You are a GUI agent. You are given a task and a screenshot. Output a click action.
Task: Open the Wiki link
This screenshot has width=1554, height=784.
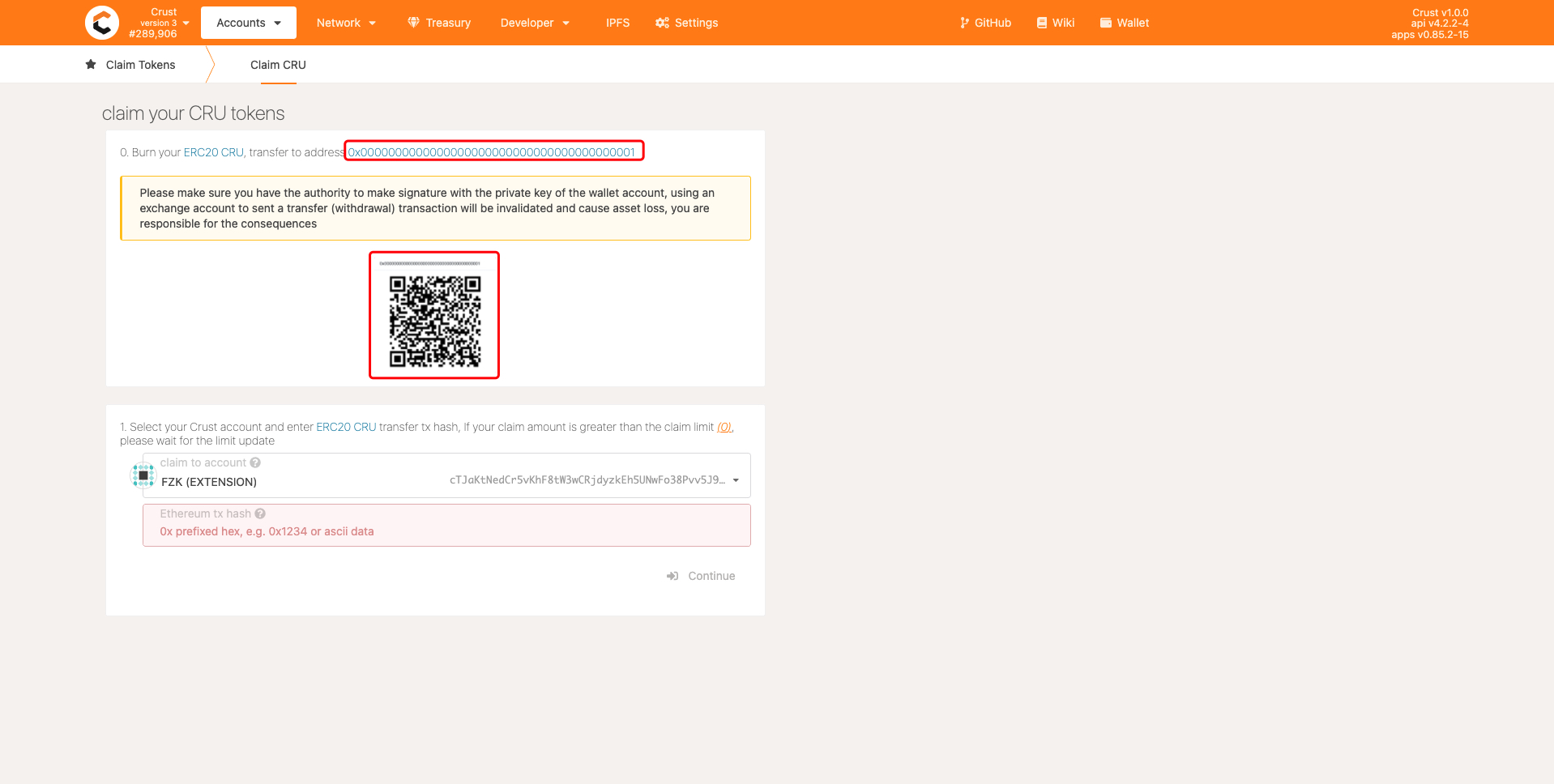1056,23
